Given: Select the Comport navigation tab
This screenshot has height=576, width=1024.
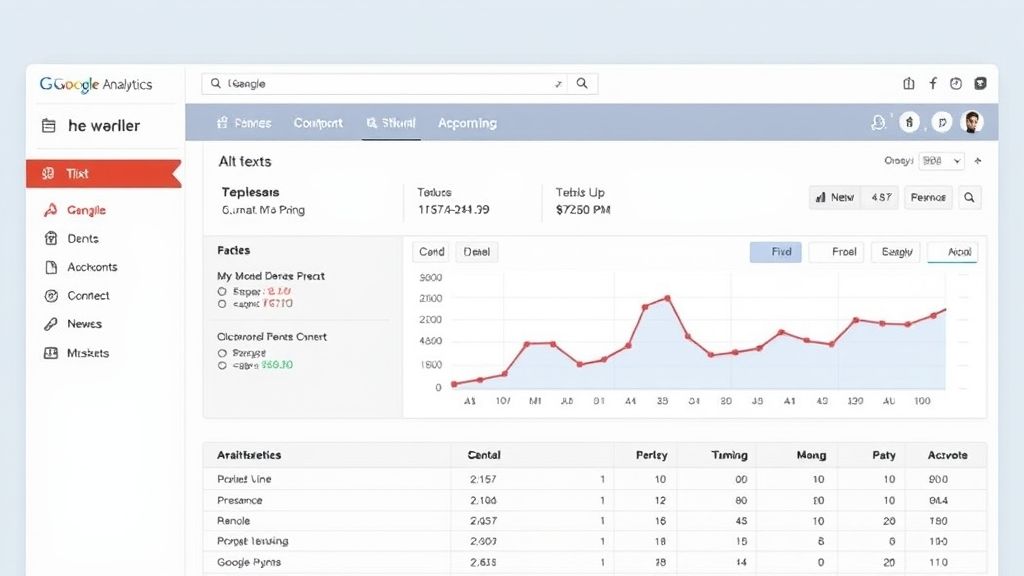Looking at the screenshot, I should point(318,122).
